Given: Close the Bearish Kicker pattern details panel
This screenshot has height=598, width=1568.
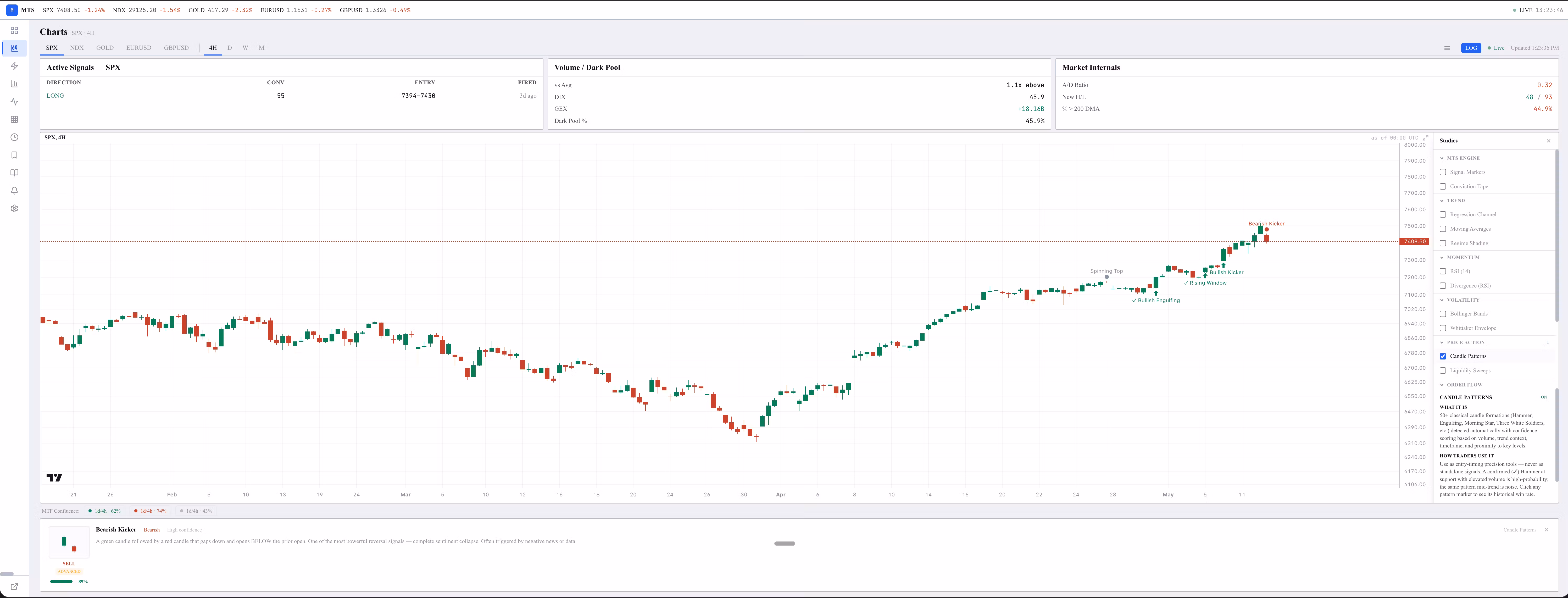Looking at the screenshot, I should tap(1546, 530).
